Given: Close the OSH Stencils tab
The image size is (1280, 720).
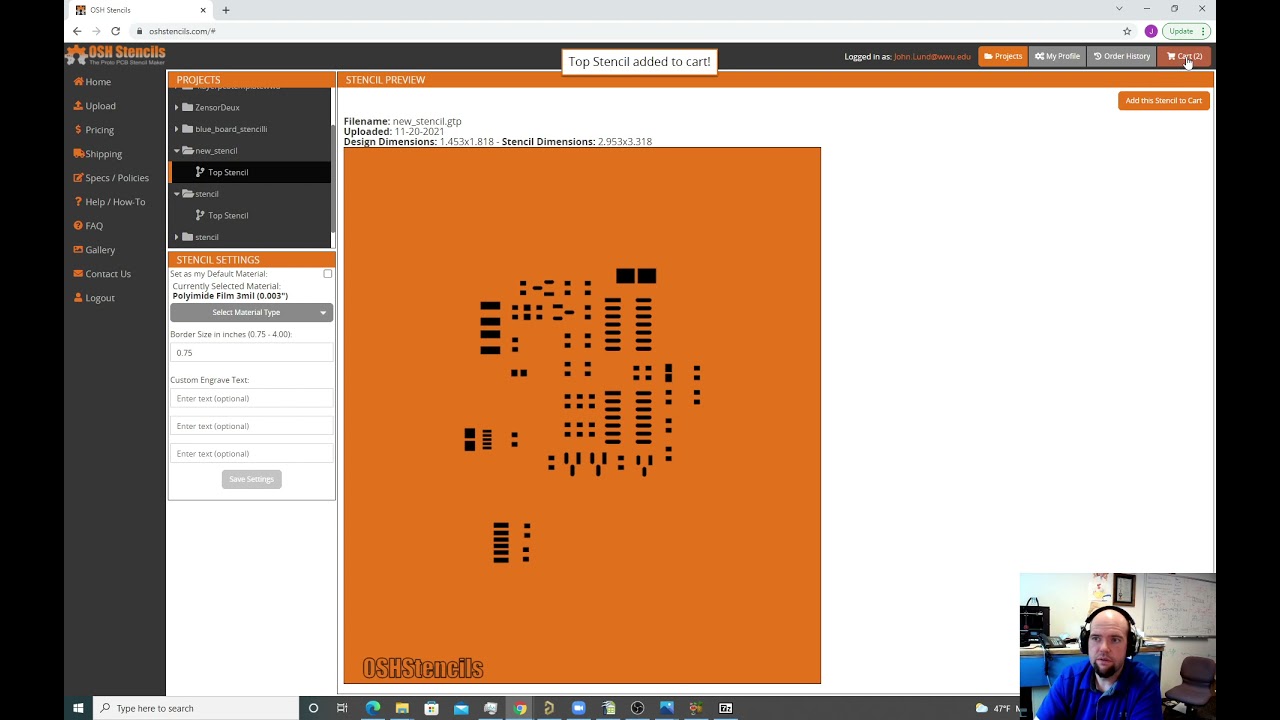Looking at the screenshot, I should point(203,10).
